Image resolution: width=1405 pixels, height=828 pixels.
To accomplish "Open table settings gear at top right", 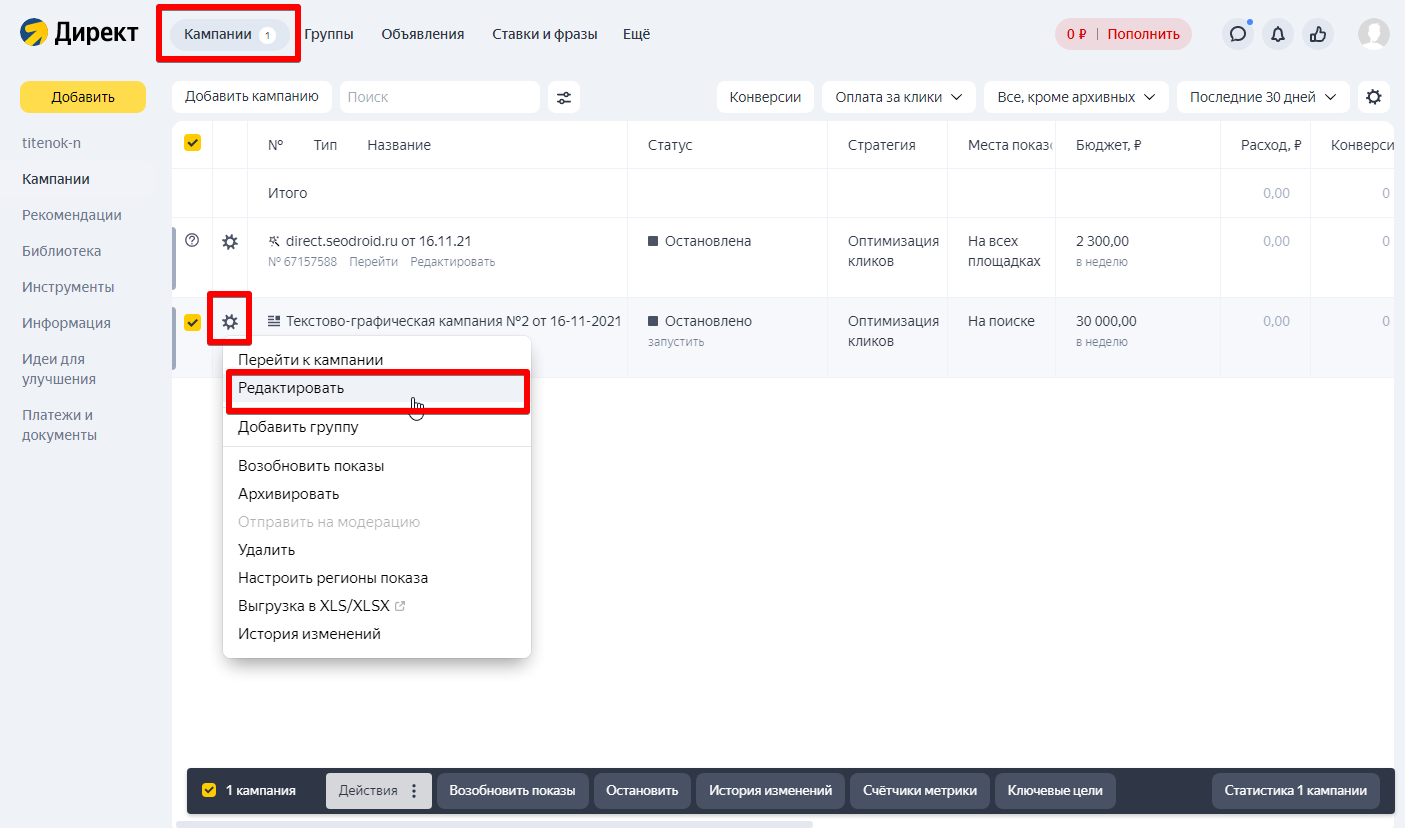I will (x=1374, y=97).
